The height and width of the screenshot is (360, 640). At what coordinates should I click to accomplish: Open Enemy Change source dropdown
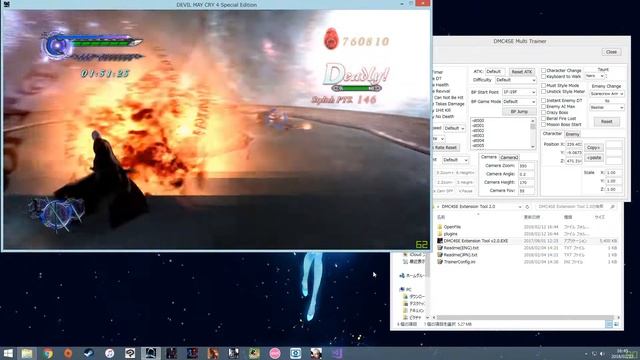tap(607, 94)
